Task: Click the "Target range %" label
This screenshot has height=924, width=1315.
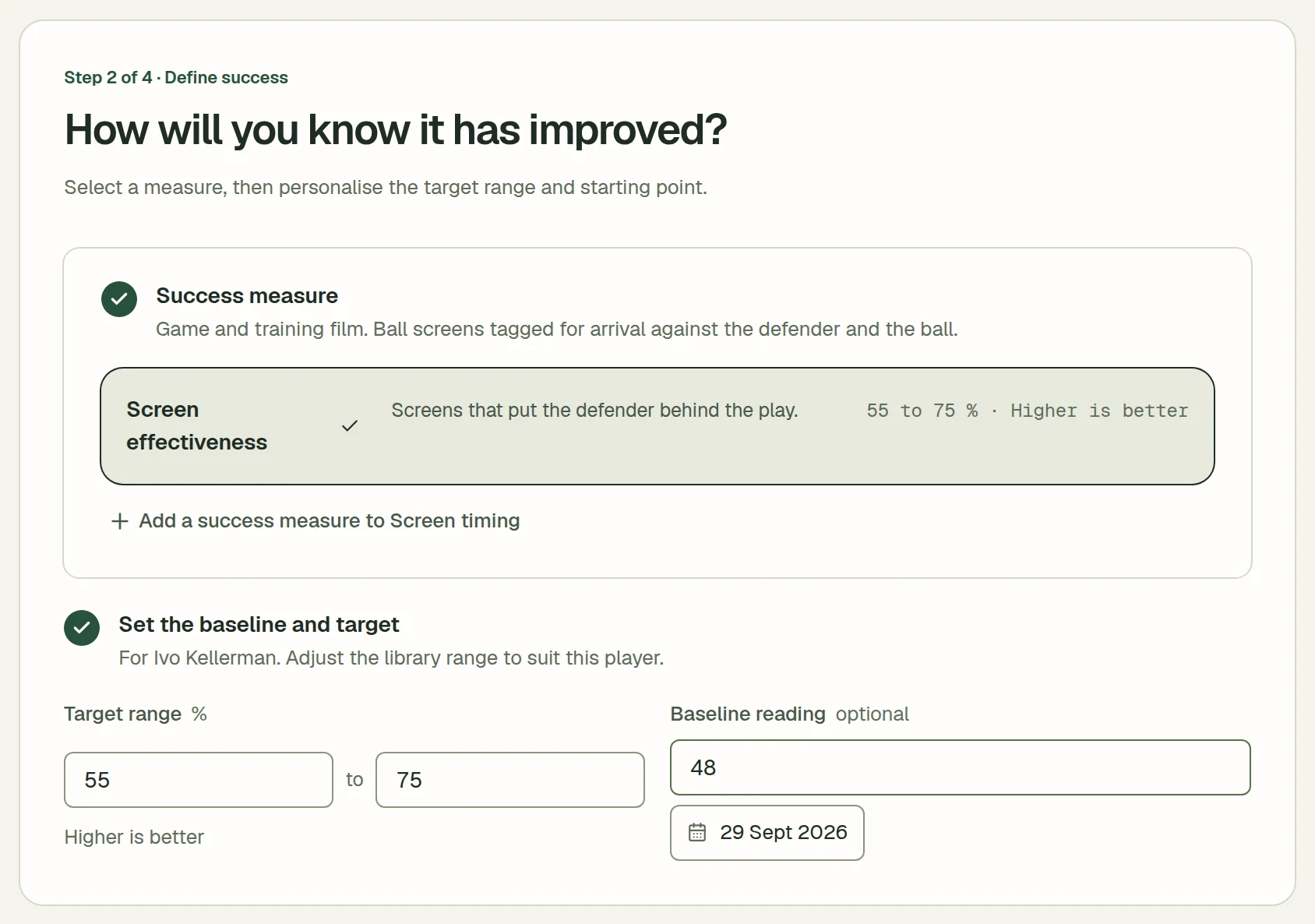Action: coord(136,714)
